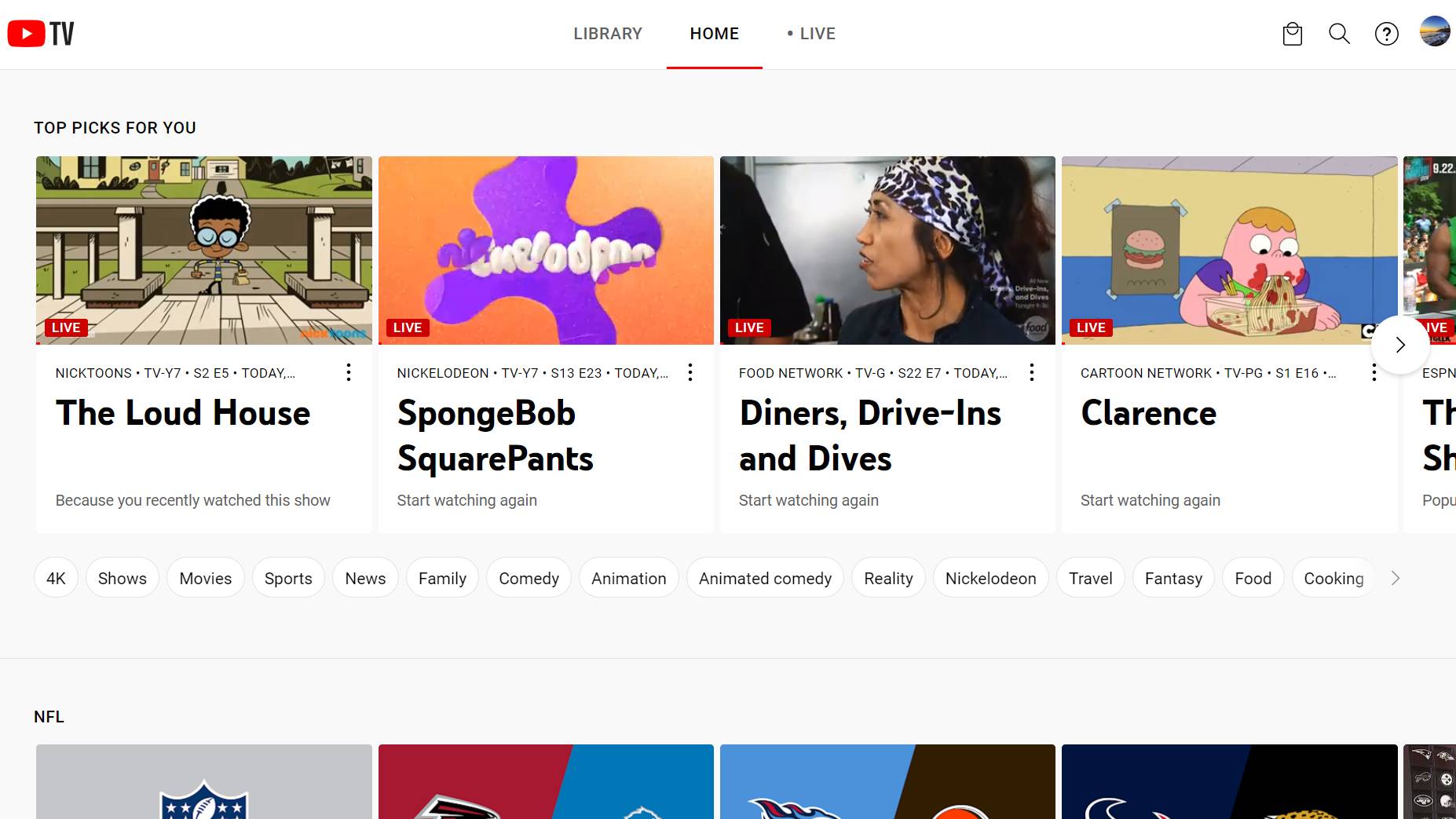Screen dimensions: 1456x819
Task: Open the Clarence show title
Action: click(1148, 413)
